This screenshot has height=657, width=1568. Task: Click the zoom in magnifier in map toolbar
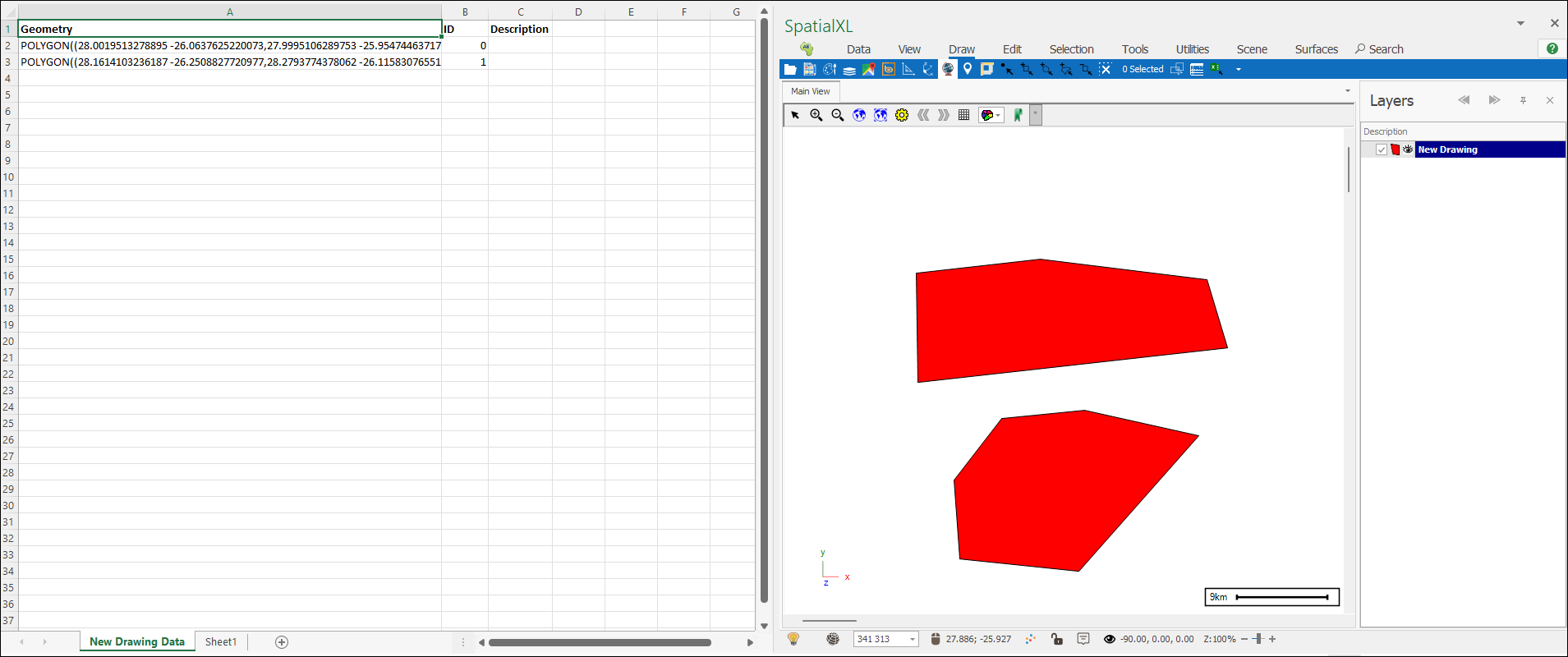(816, 115)
